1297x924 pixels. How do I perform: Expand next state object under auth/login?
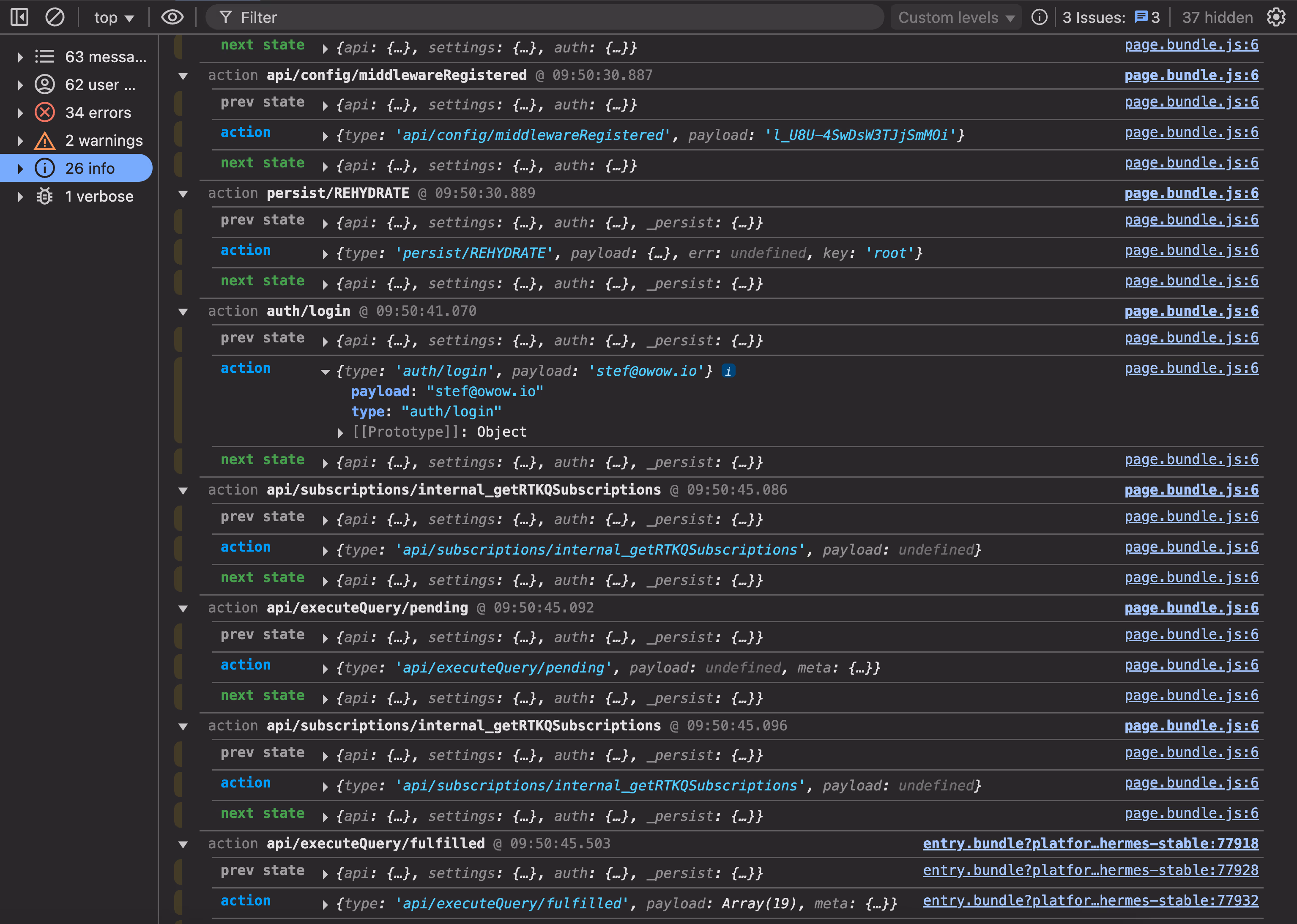(325, 463)
